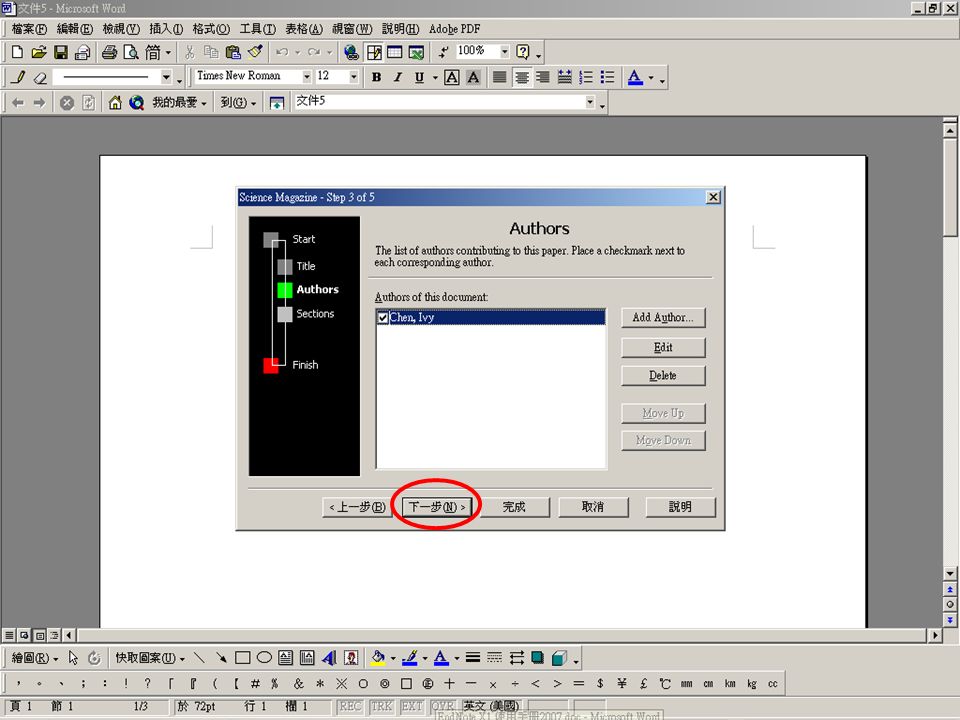Open the 快取圖案(U) AutoShapes menu
This screenshot has width=960, height=720.
(150, 658)
